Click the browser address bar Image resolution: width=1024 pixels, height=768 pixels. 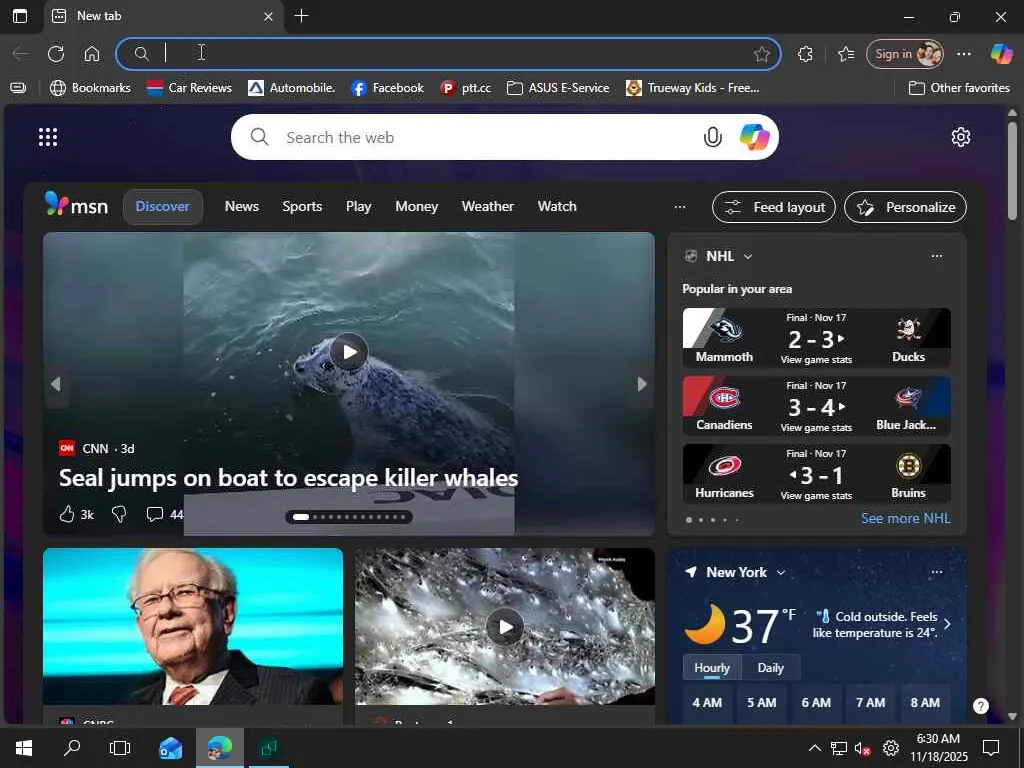point(448,54)
